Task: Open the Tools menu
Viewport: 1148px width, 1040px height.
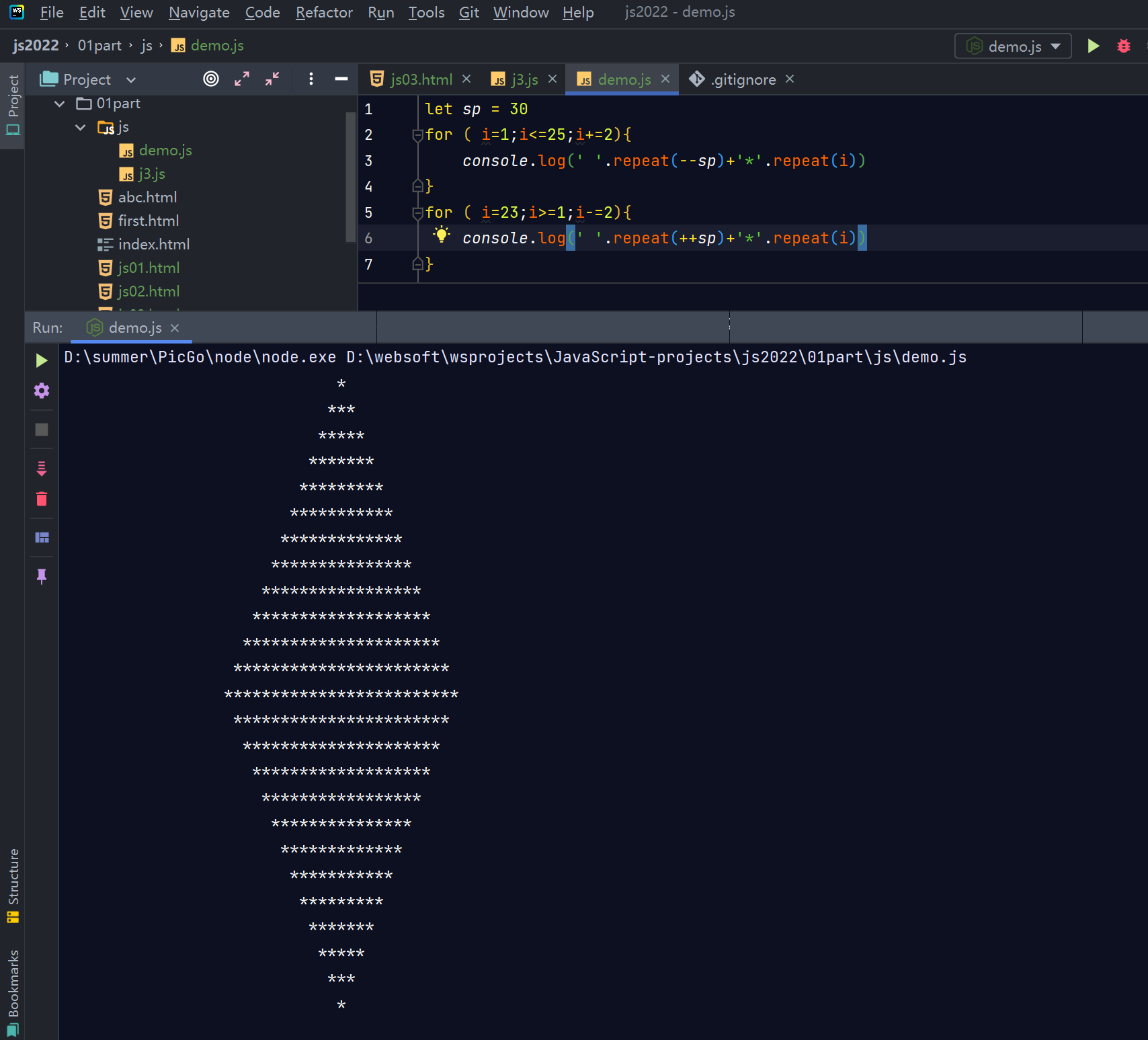Action: (426, 12)
